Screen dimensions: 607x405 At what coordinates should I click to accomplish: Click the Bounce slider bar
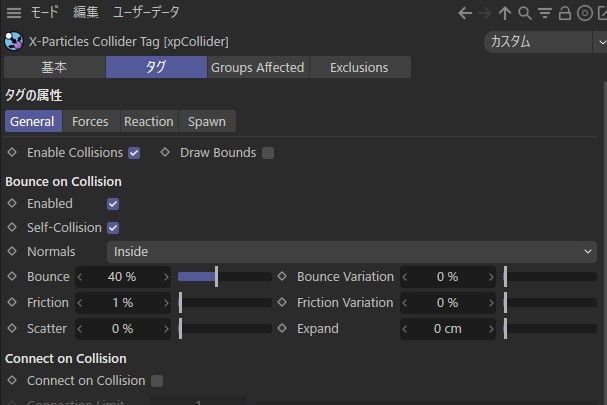225,277
